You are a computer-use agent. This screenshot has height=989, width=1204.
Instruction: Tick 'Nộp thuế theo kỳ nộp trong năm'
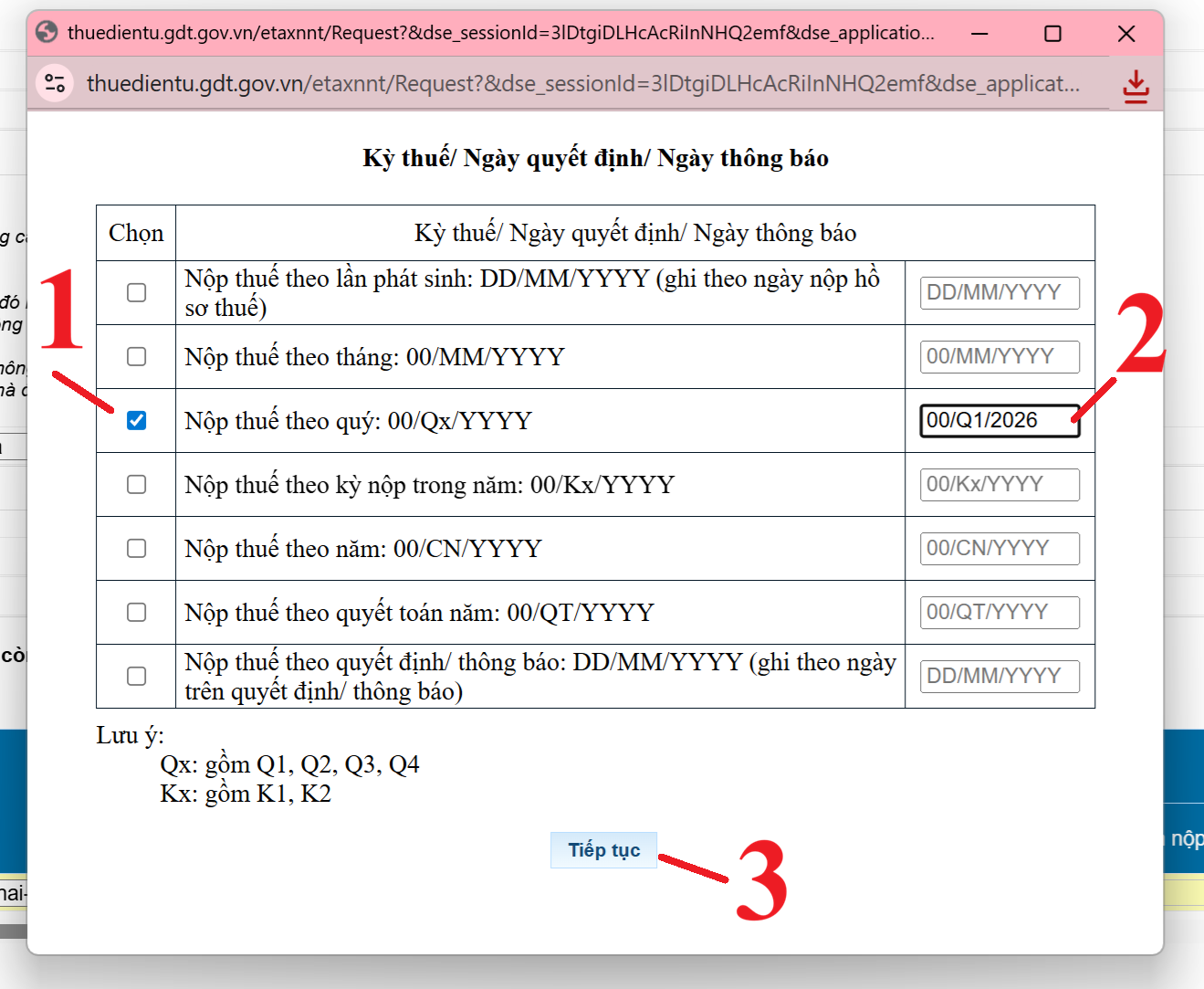[x=137, y=484]
